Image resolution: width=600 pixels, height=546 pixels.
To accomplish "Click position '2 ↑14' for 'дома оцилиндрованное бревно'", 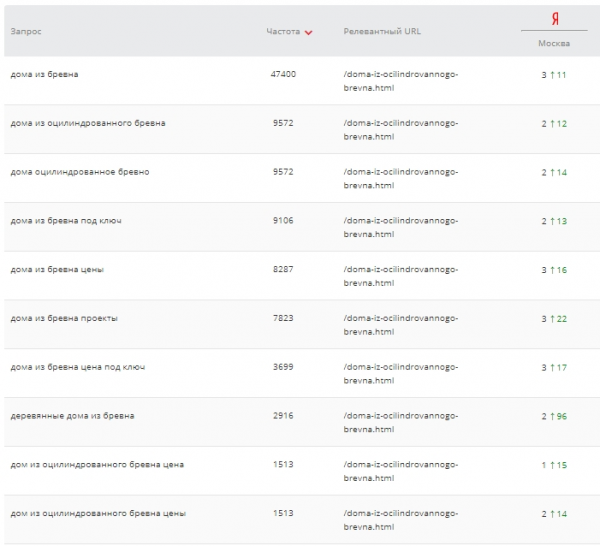I will tap(554, 173).
